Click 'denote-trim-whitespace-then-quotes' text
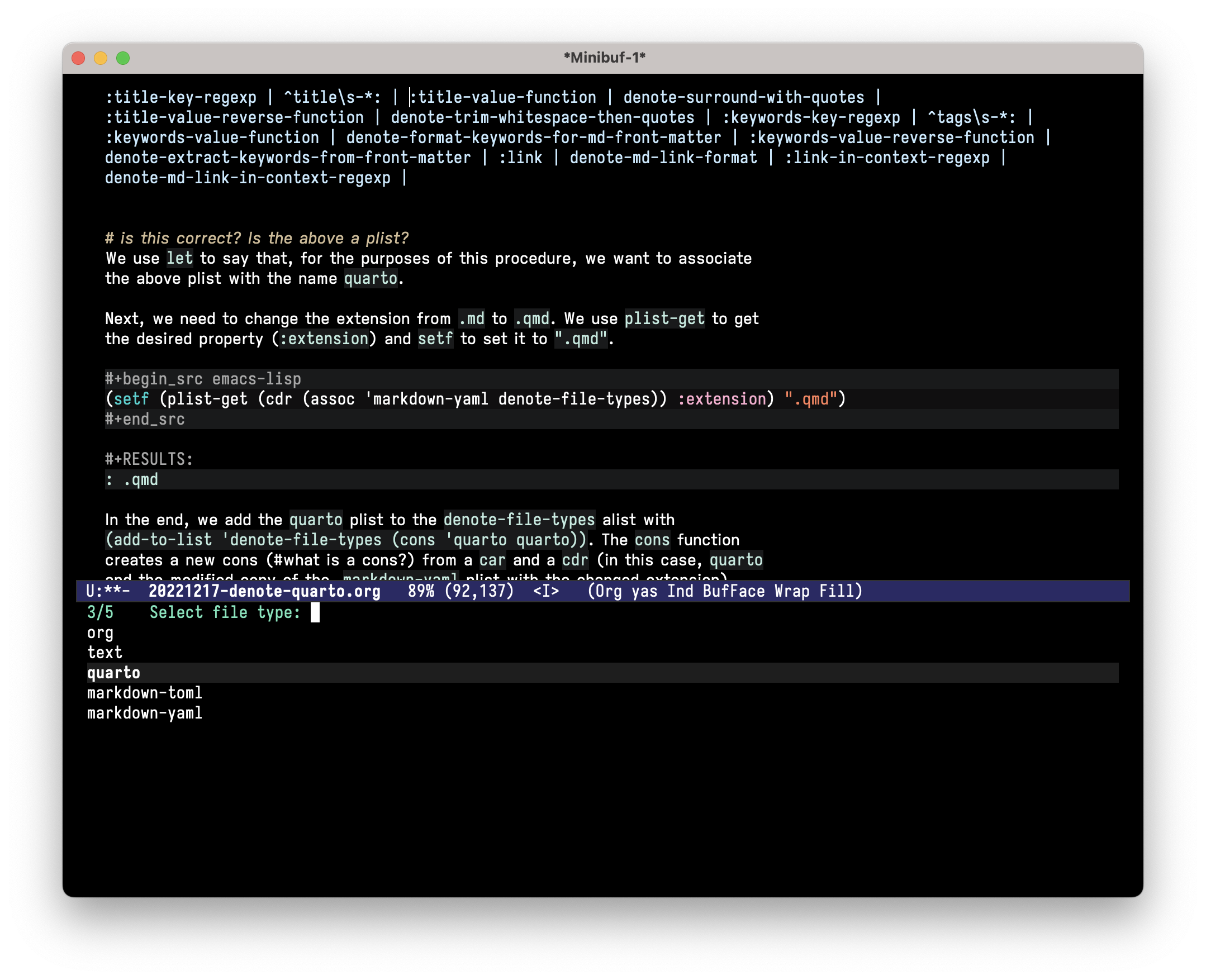The height and width of the screenshot is (980, 1206). point(543,117)
